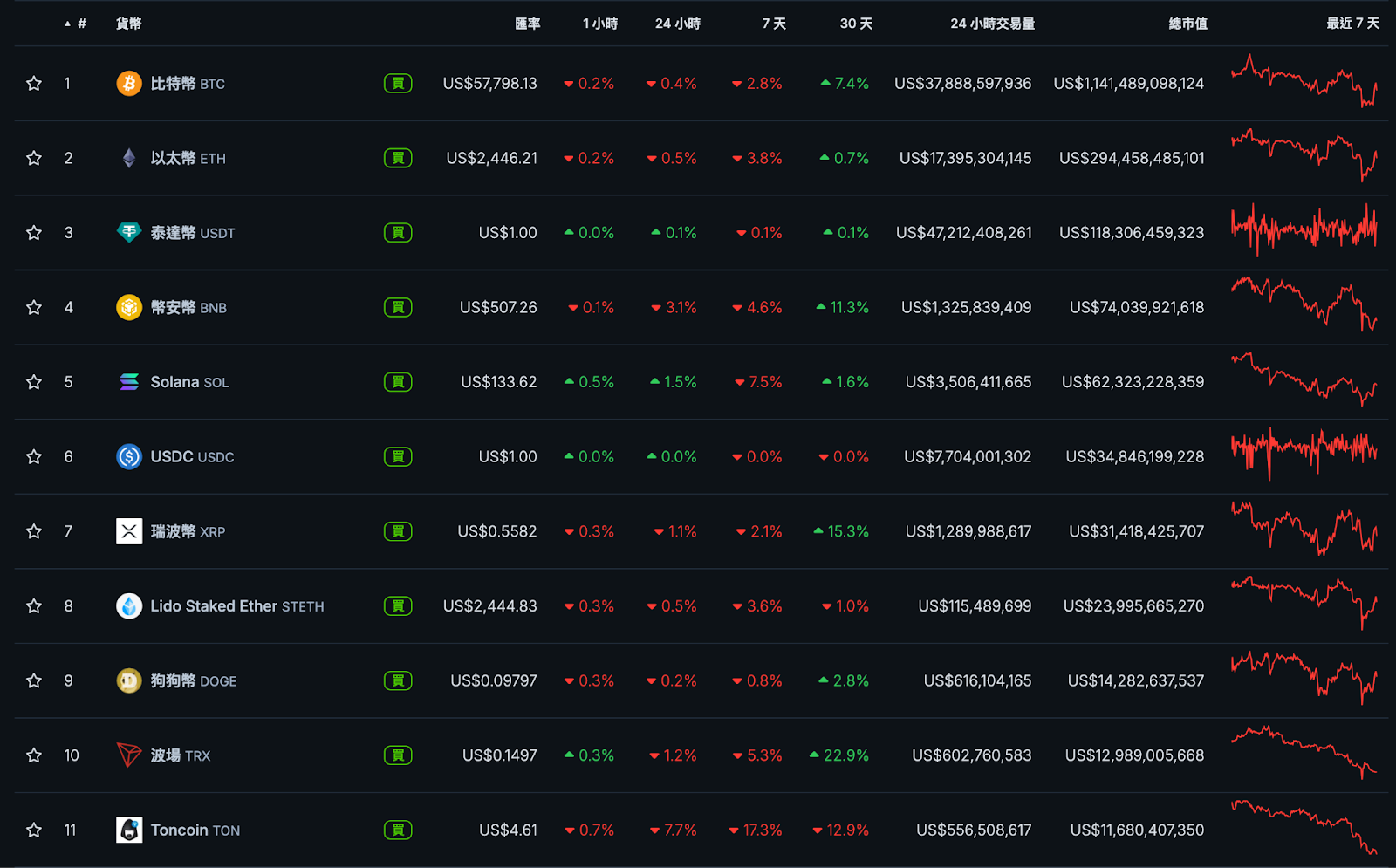Sort by the 7 天 change header

click(774, 24)
